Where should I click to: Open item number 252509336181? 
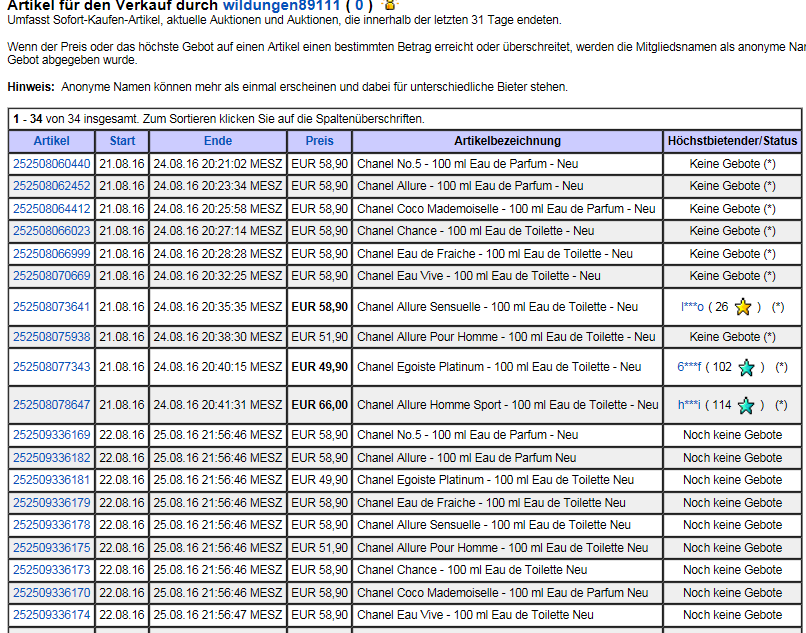(51, 480)
